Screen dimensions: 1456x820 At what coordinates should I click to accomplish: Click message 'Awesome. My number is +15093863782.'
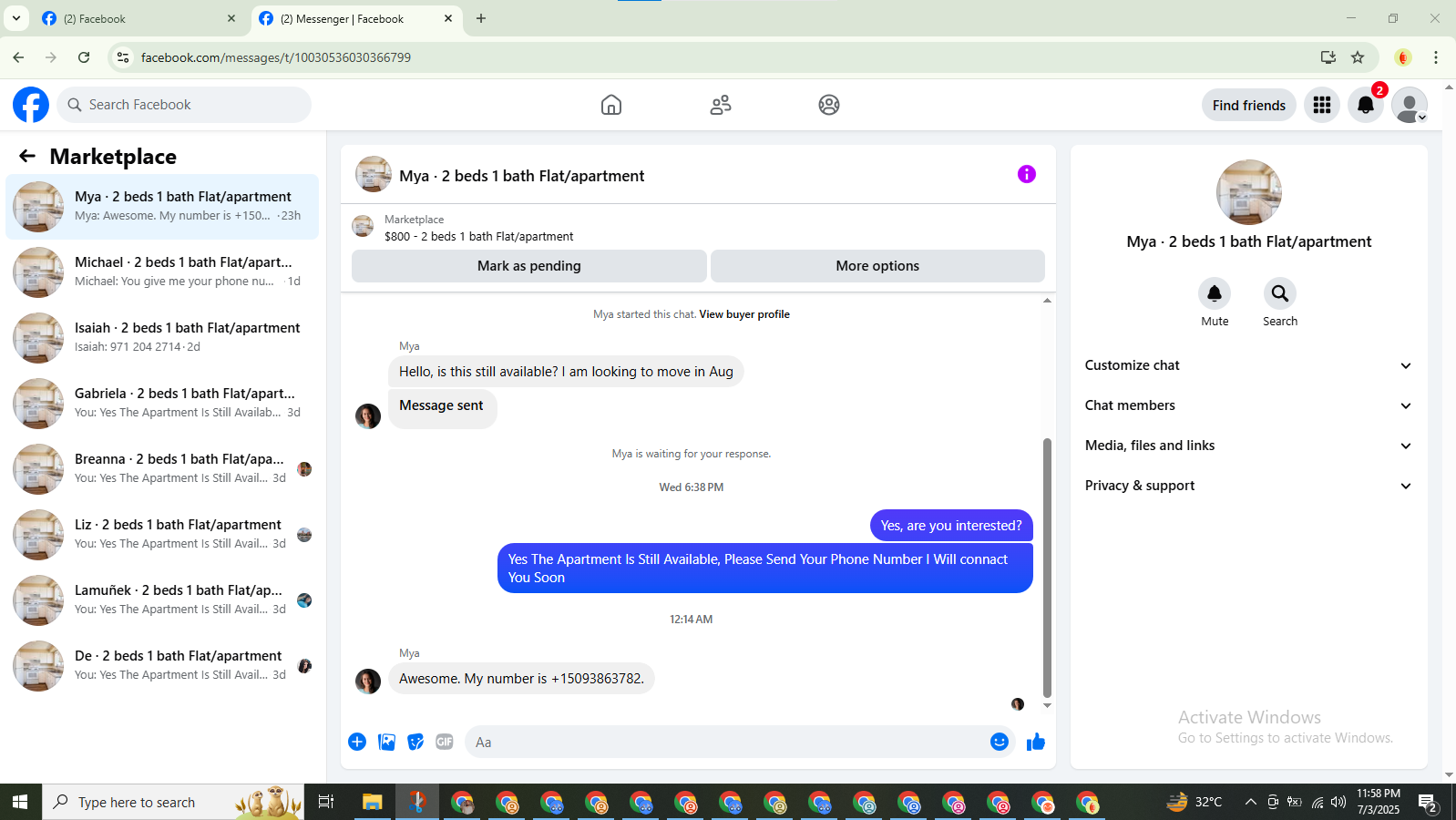tap(521, 679)
